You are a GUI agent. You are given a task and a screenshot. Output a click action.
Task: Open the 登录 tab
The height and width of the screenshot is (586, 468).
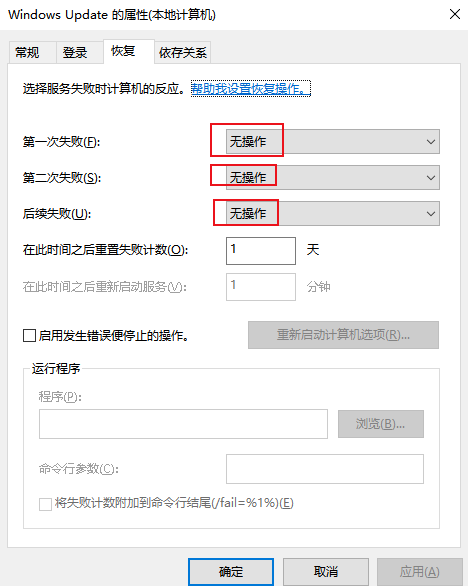coord(75,52)
